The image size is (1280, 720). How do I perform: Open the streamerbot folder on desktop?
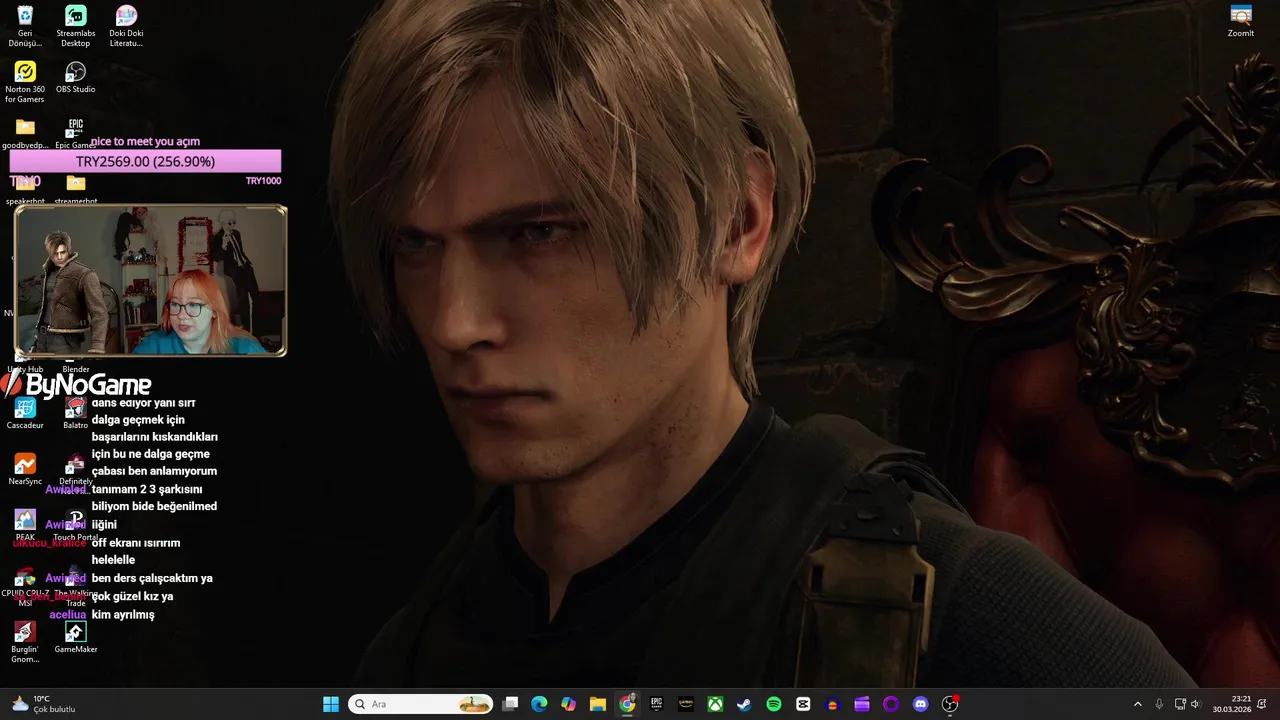pos(75,189)
